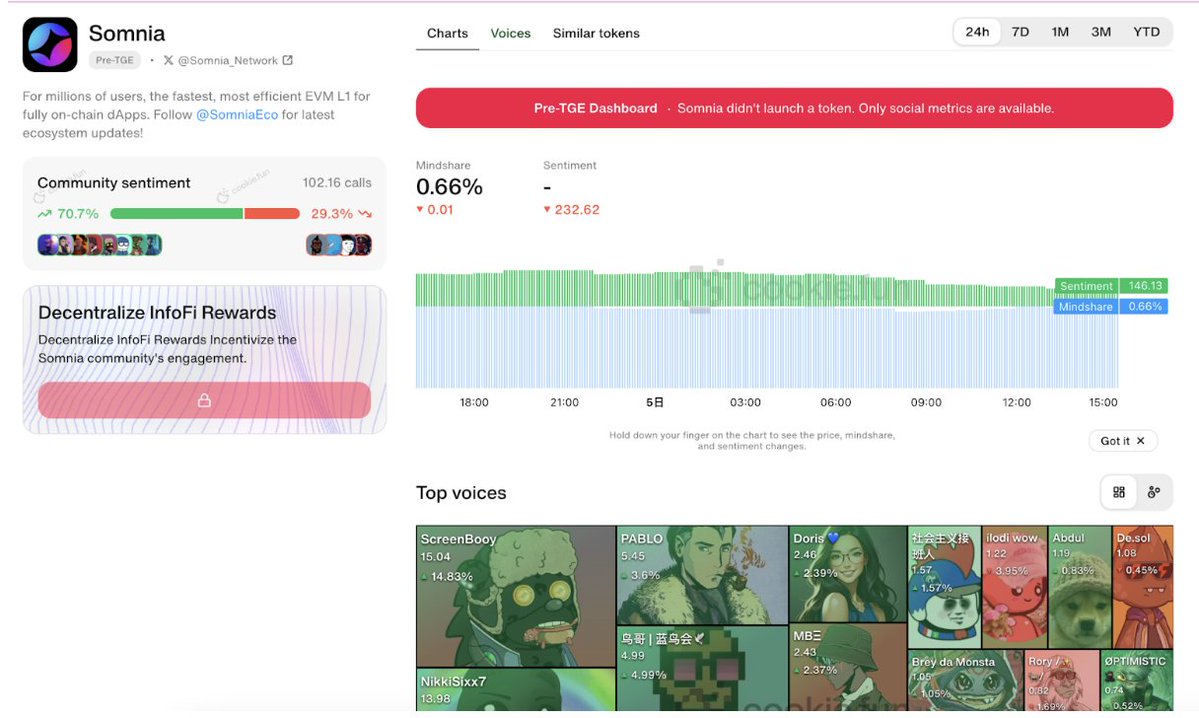Click the 06:00 time axis label
Image resolution: width=1199 pixels, height=718 pixels.
(836, 402)
